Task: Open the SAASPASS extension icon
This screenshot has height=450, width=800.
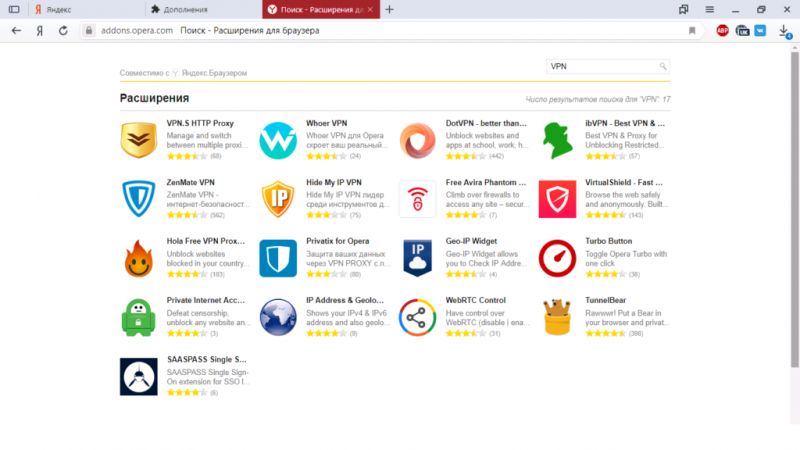Action: [139, 377]
